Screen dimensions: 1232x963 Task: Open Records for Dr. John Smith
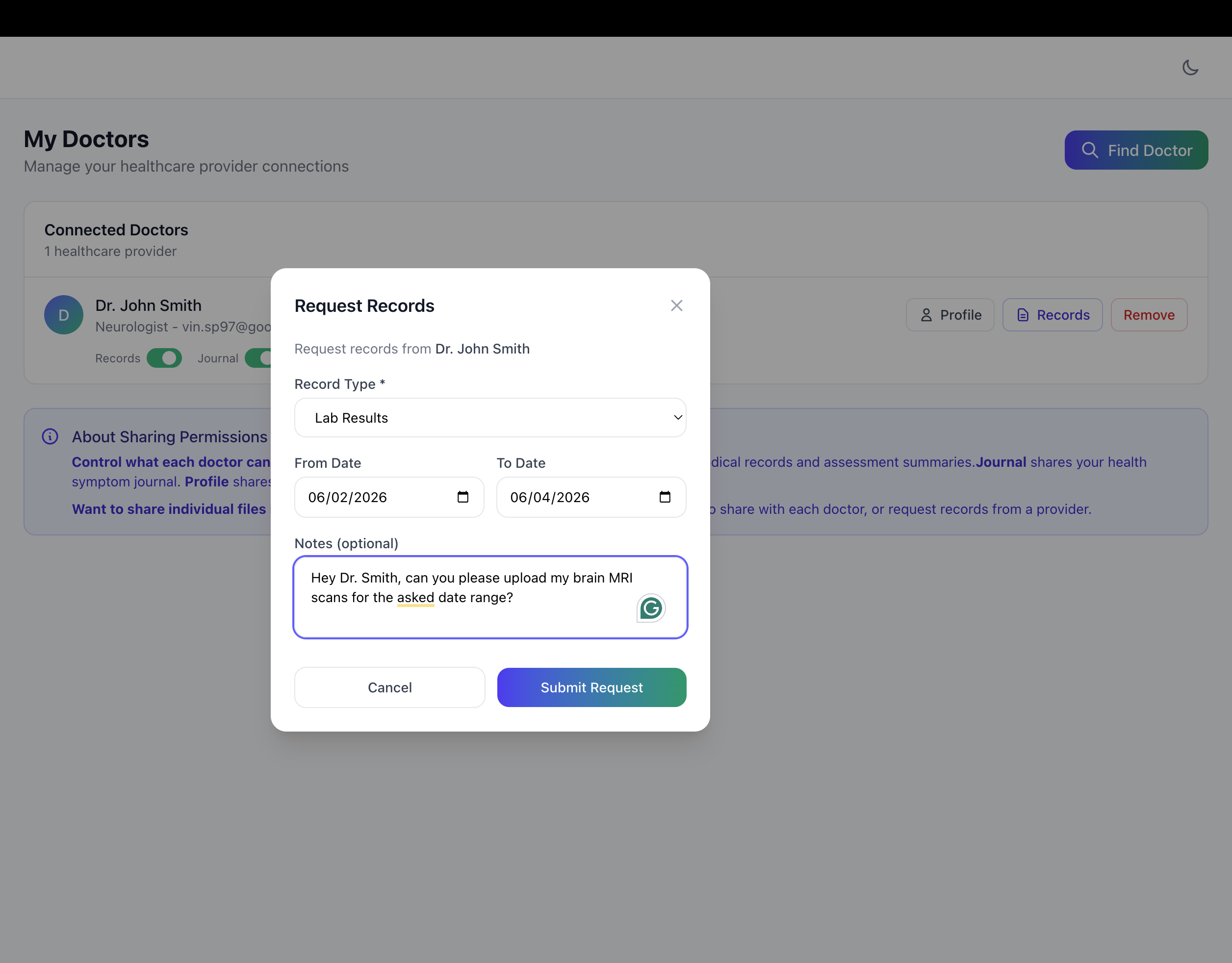1052,315
